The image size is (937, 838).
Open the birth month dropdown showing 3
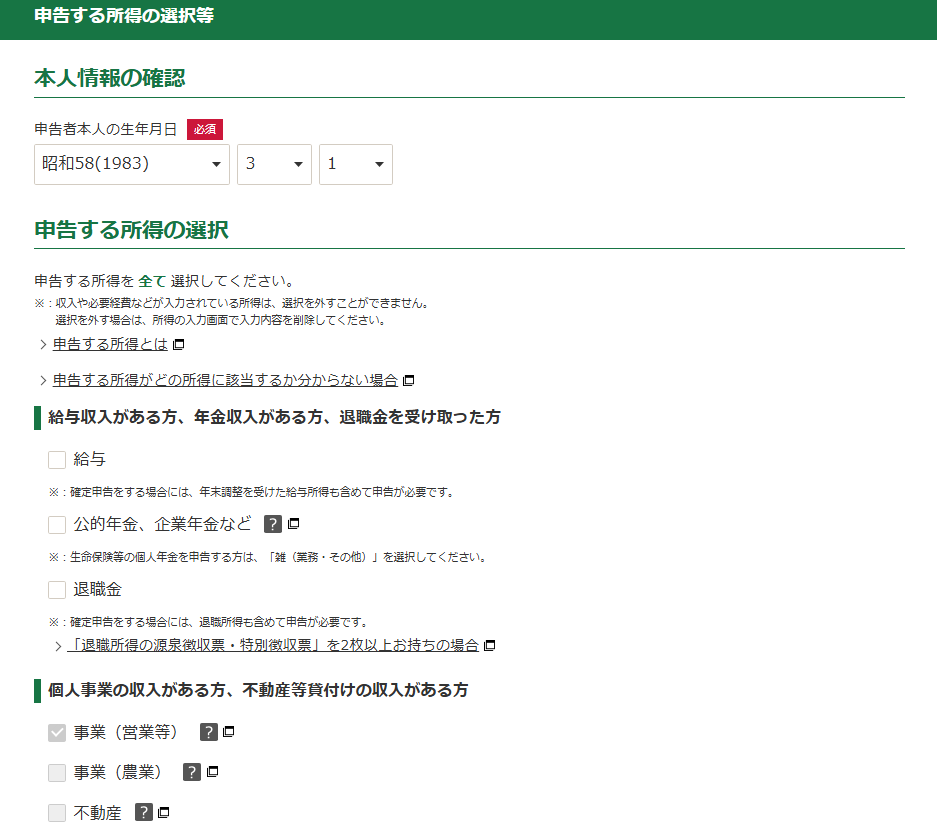coord(274,164)
